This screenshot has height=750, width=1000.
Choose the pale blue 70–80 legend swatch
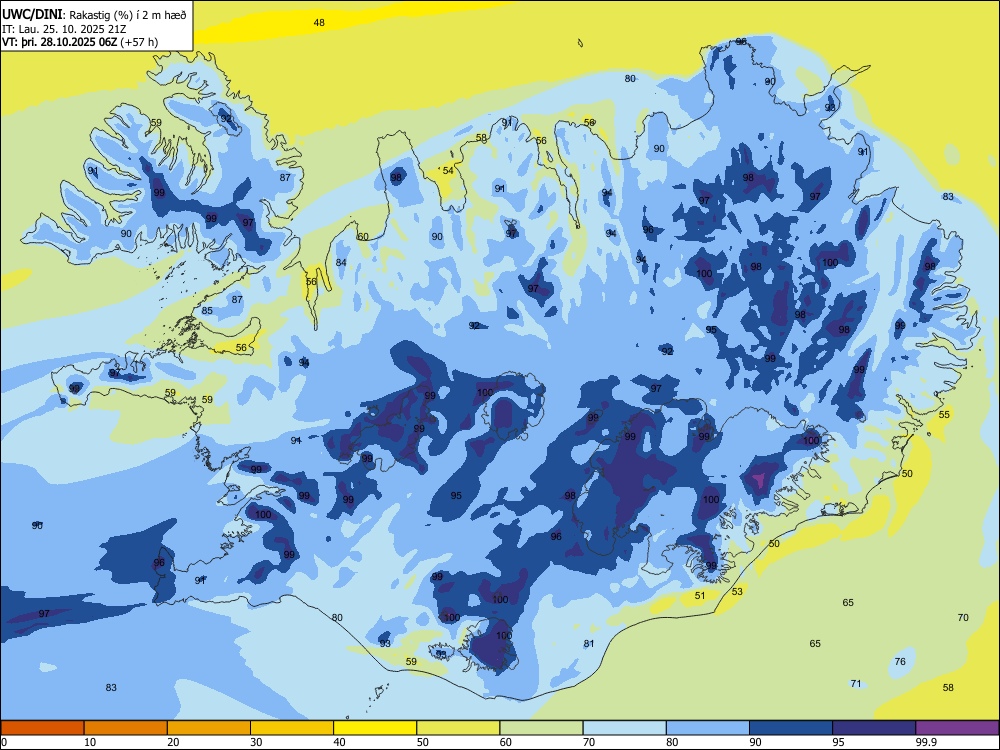[x=624, y=728]
